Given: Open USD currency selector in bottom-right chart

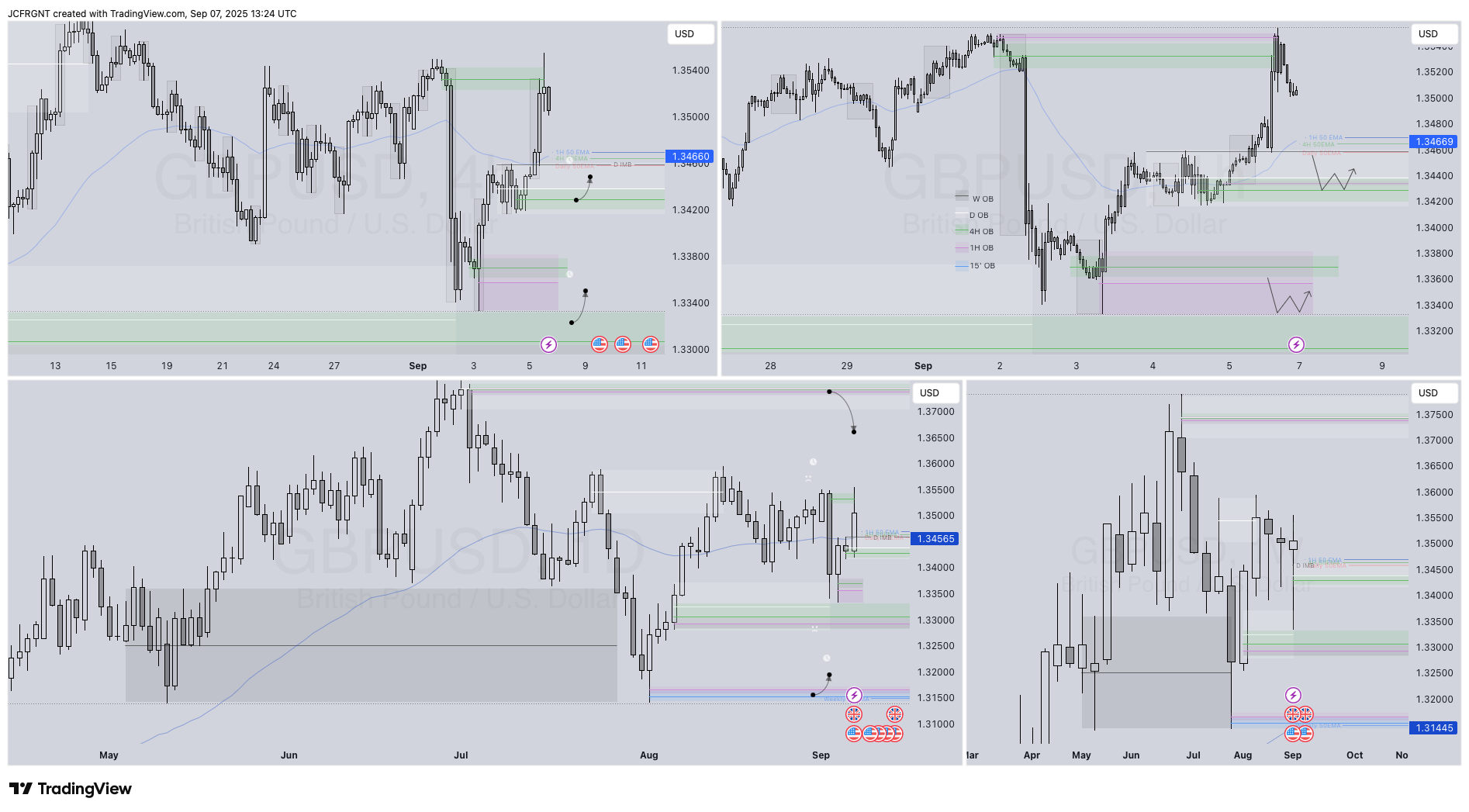Looking at the screenshot, I should 1434,393.
